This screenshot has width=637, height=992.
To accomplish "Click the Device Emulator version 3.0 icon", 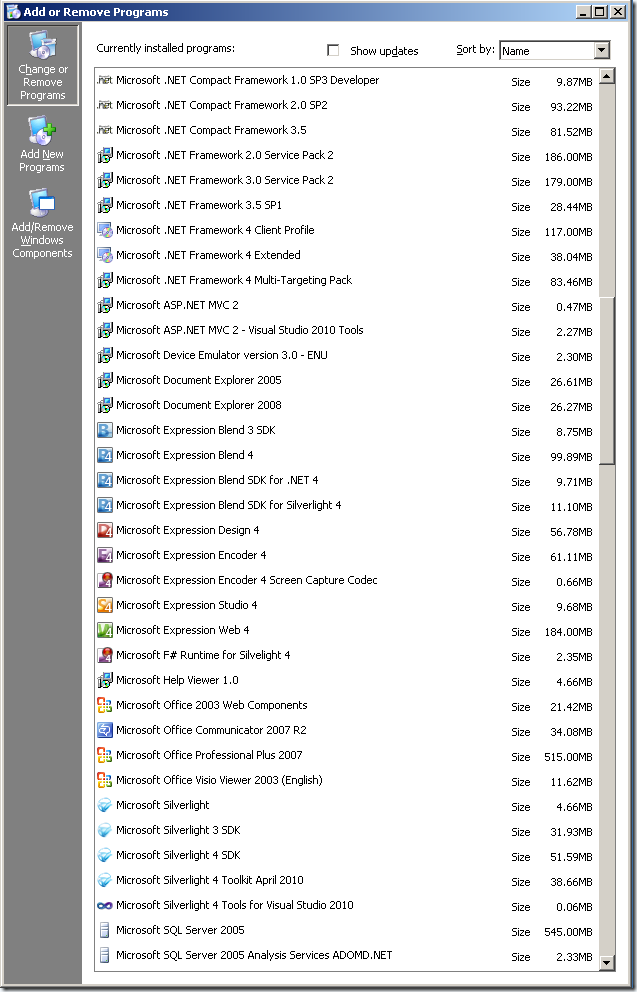I will point(104,355).
